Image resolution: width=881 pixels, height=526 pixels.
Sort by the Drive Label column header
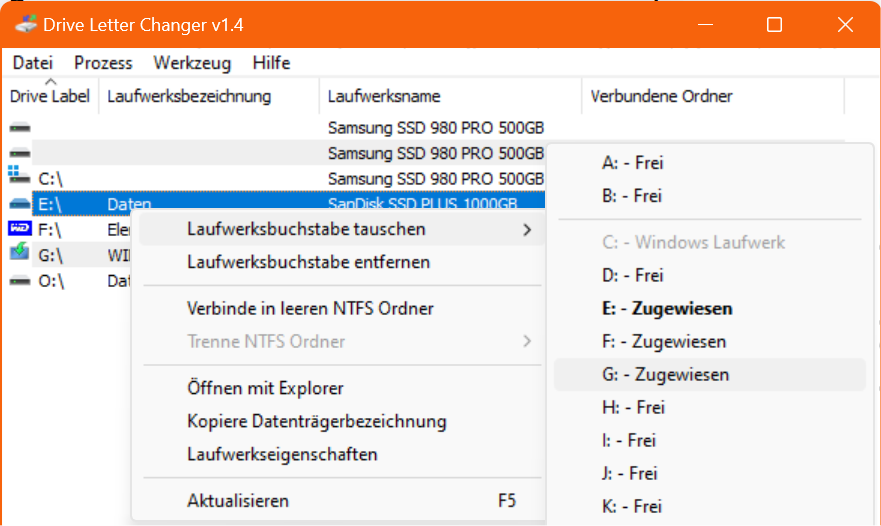[50, 97]
